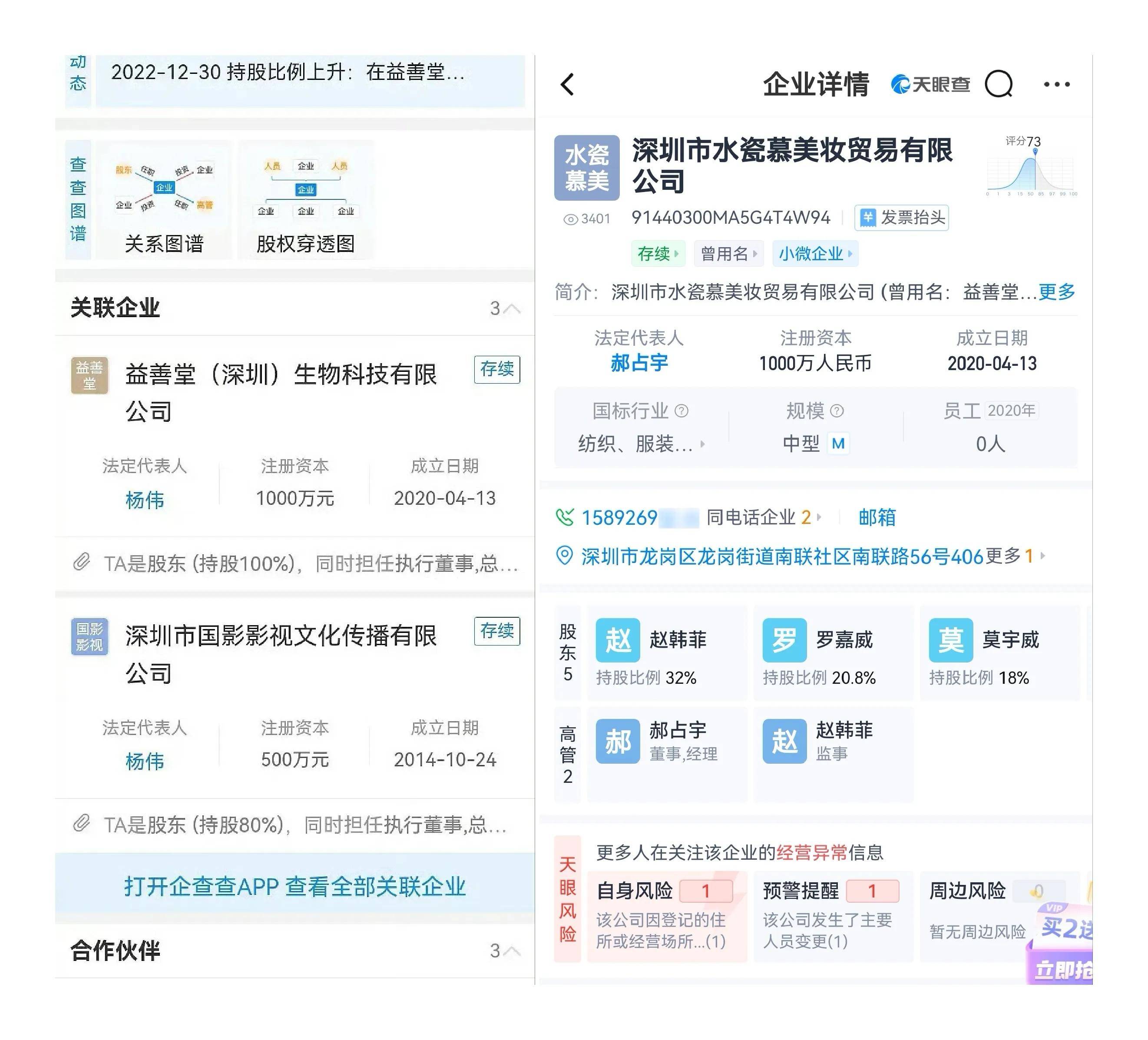Tap the 股东 5 section label
1148x1040 pixels.
pos(568,652)
